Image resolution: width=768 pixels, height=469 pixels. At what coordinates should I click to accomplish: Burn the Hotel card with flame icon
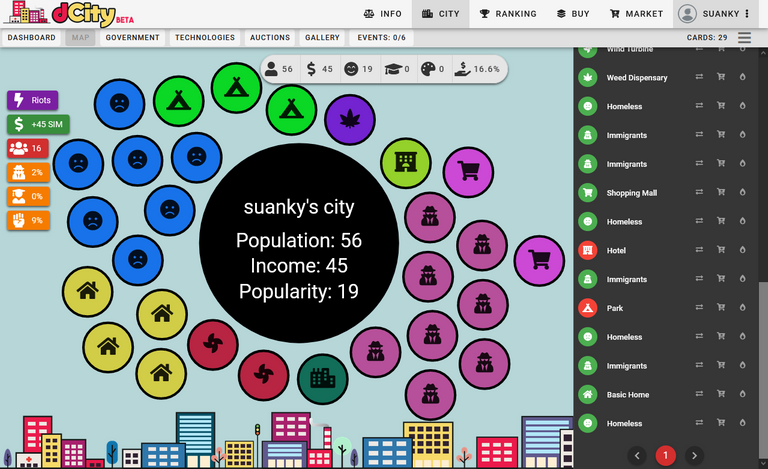(743, 250)
